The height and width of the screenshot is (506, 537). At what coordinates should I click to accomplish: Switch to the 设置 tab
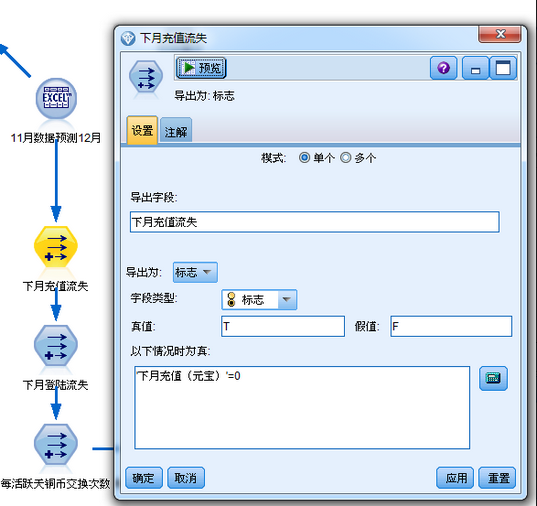[x=142, y=130]
